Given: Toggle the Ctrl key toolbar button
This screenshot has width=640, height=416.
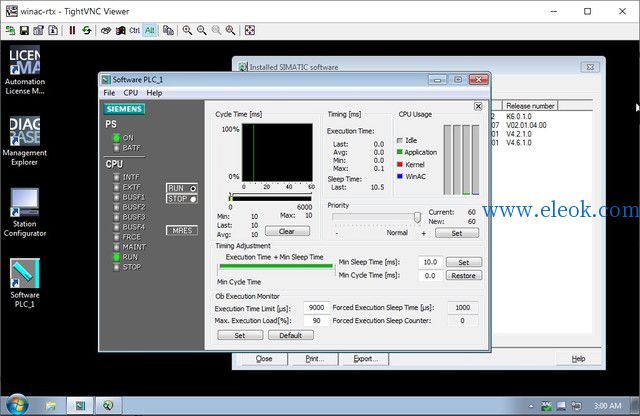Looking at the screenshot, I should pos(135,30).
